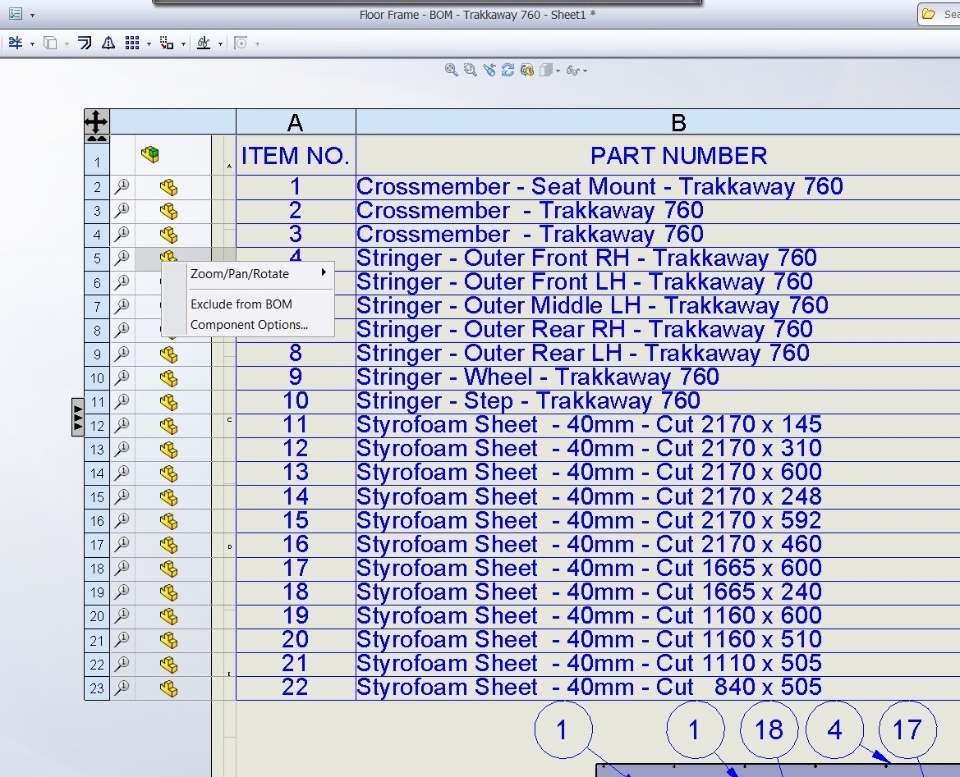The image size is (960, 777).
Task: Click cell 'Stringer - Wheel - Trakkaway 760'
Action: tap(658, 378)
